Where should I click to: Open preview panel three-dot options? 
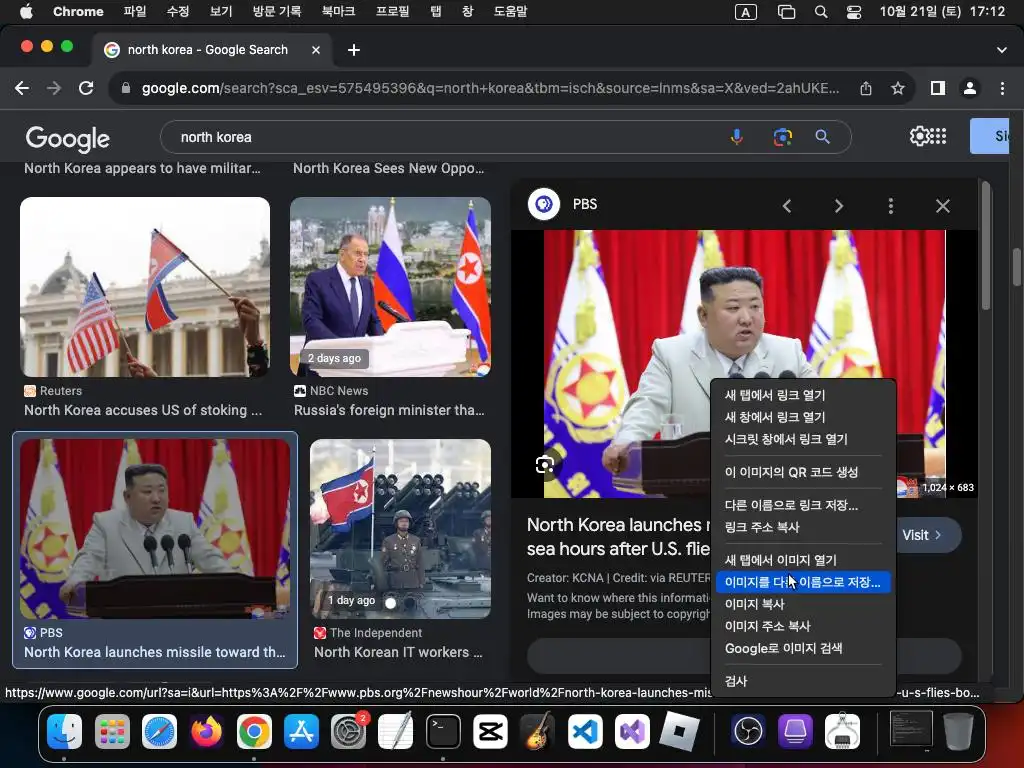(x=891, y=206)
